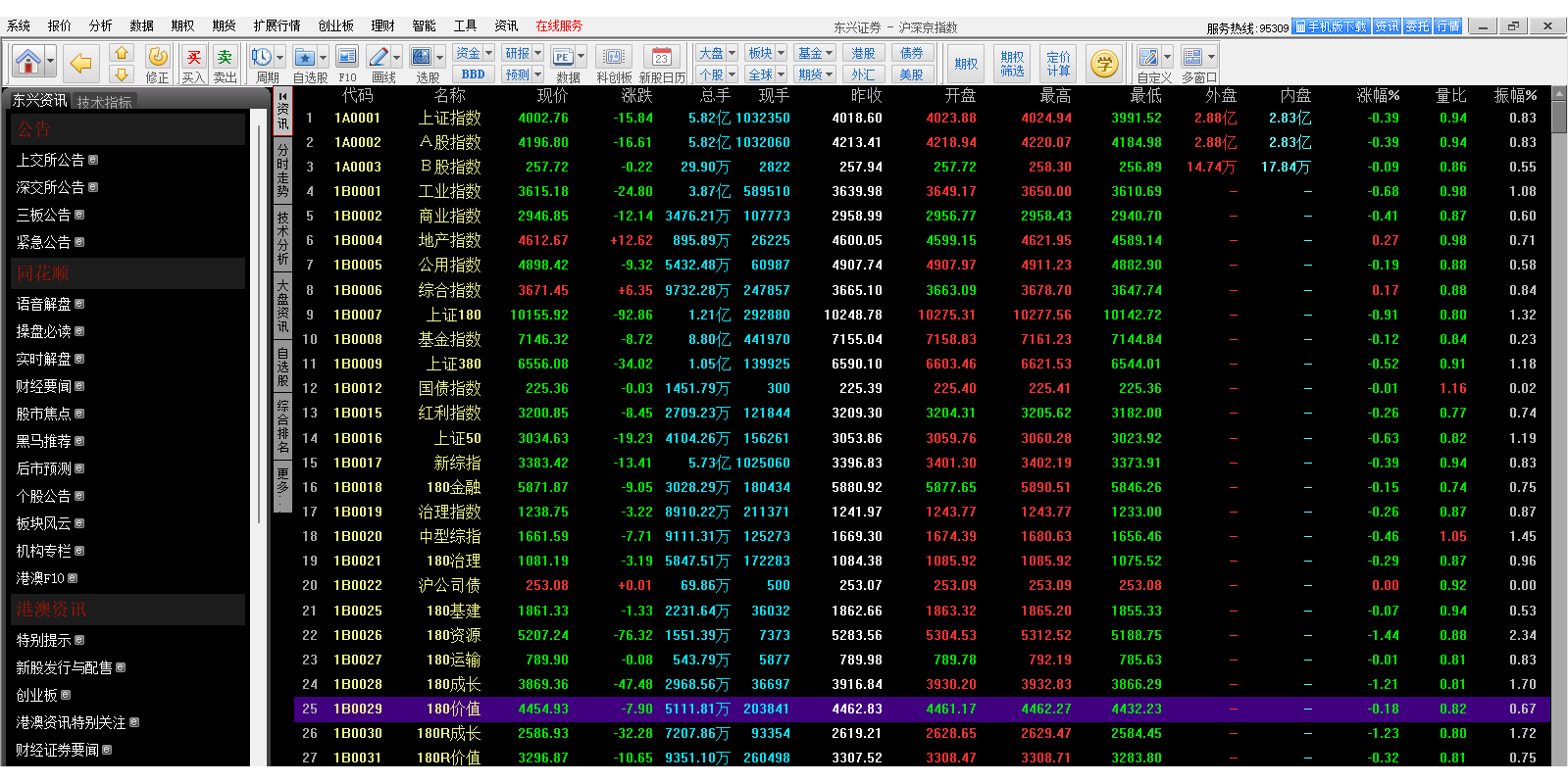The width and height of the screenshot is (1568, 784).
Task: Open the F10 company info icon
Action: pyautogui.click(x=347, y=59)
